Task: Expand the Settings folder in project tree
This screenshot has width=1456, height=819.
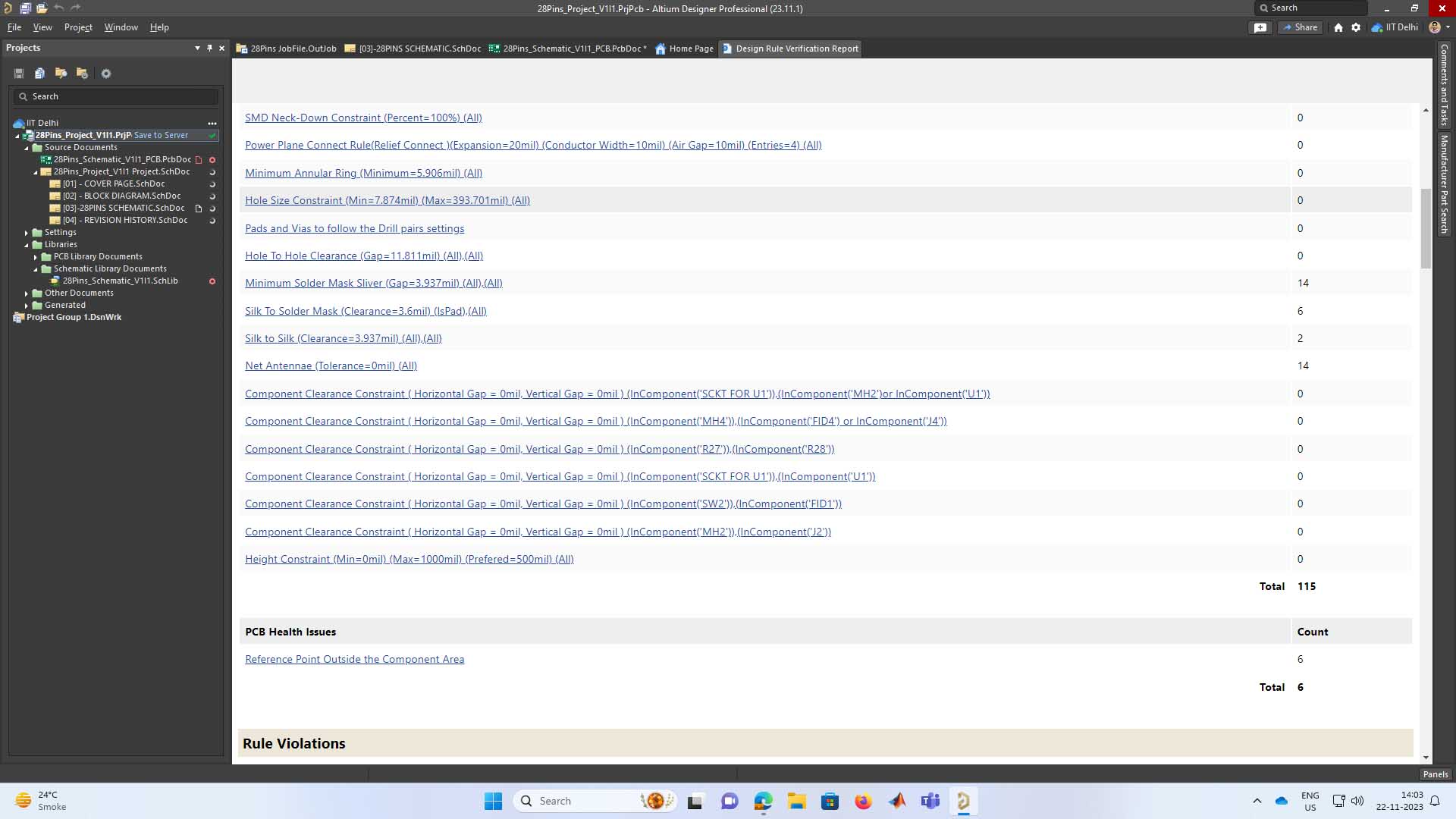Action: click(27, 233)
